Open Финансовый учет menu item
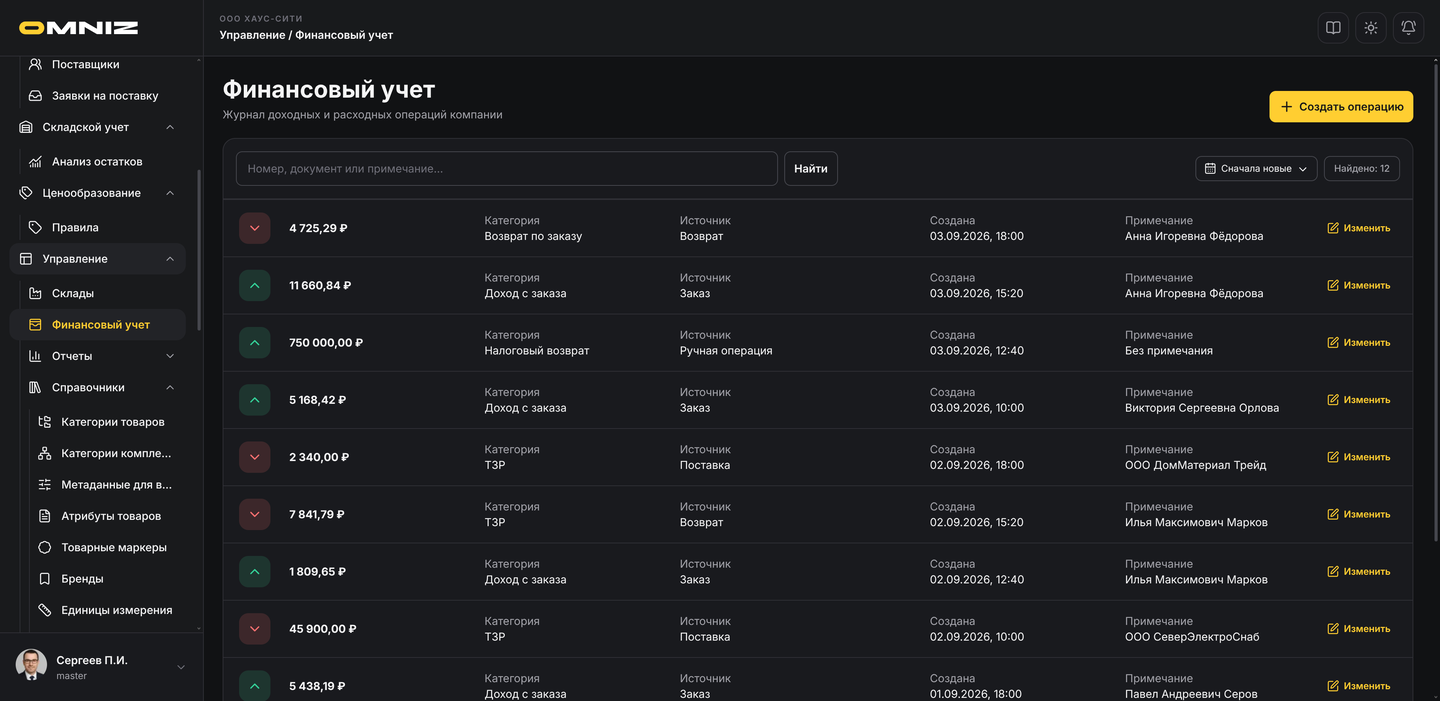This screenshot has height=701, width=1440. tap(98, 325)
